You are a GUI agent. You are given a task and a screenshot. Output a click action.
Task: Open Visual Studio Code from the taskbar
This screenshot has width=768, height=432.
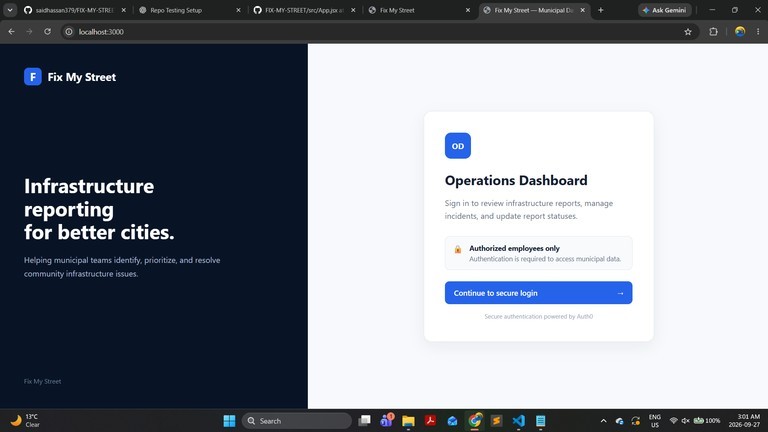click(x=518, y=421)
